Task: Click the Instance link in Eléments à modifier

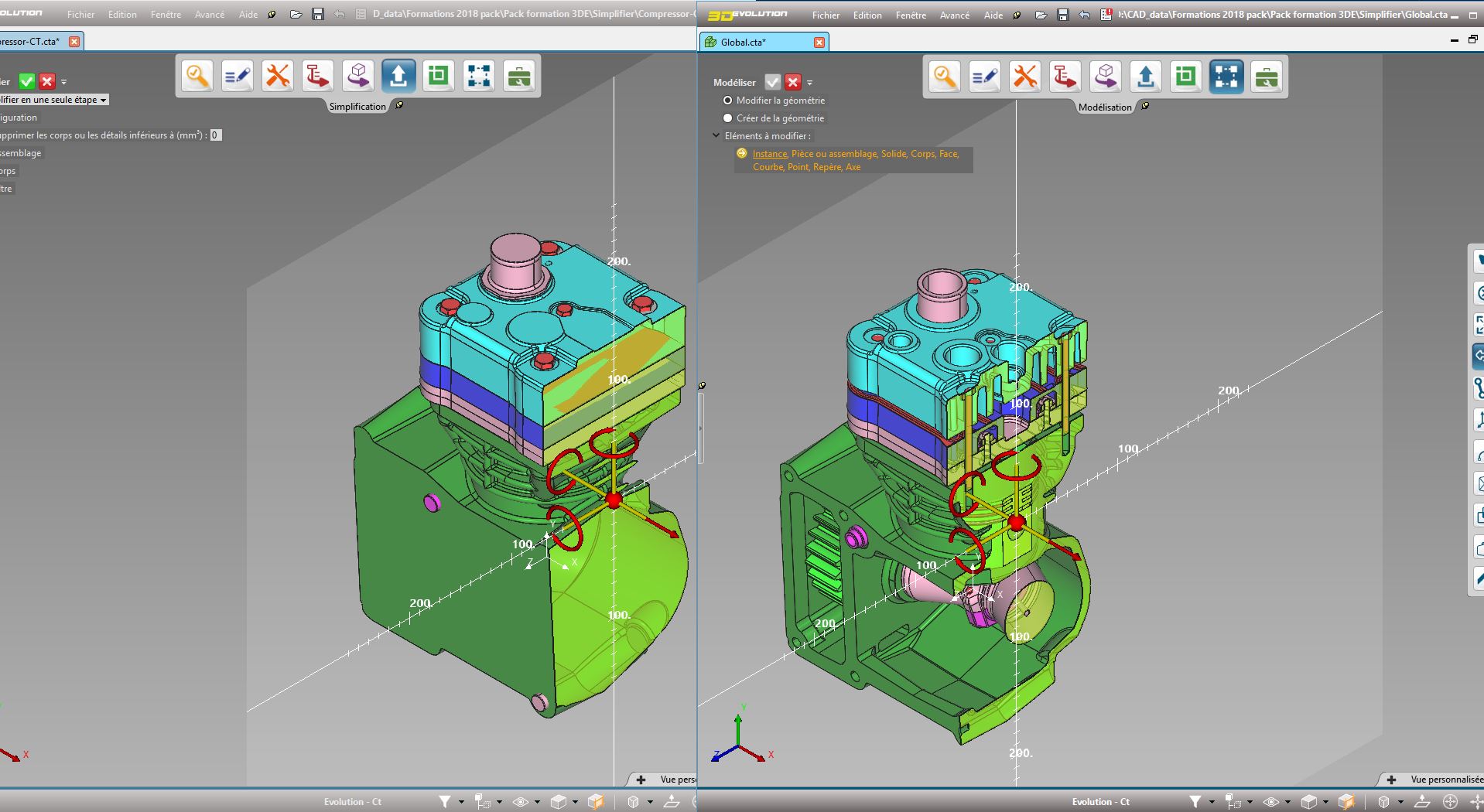Action: 769,154
